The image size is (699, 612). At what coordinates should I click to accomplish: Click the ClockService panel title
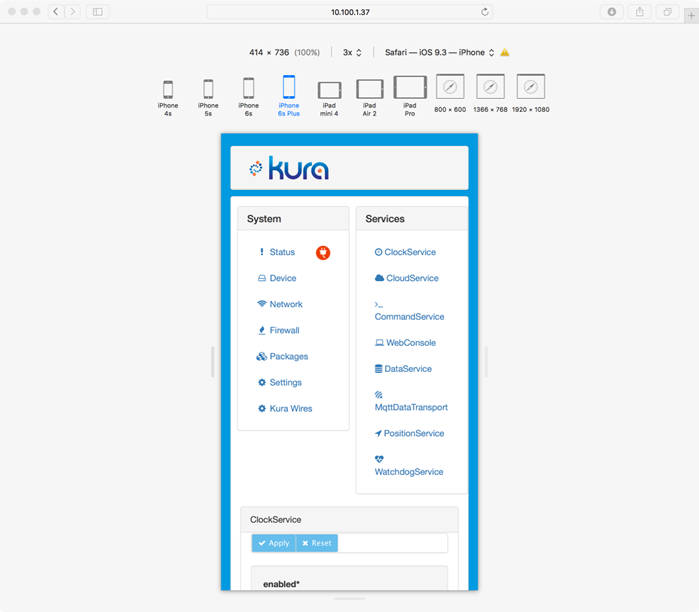tap(275, 520)
